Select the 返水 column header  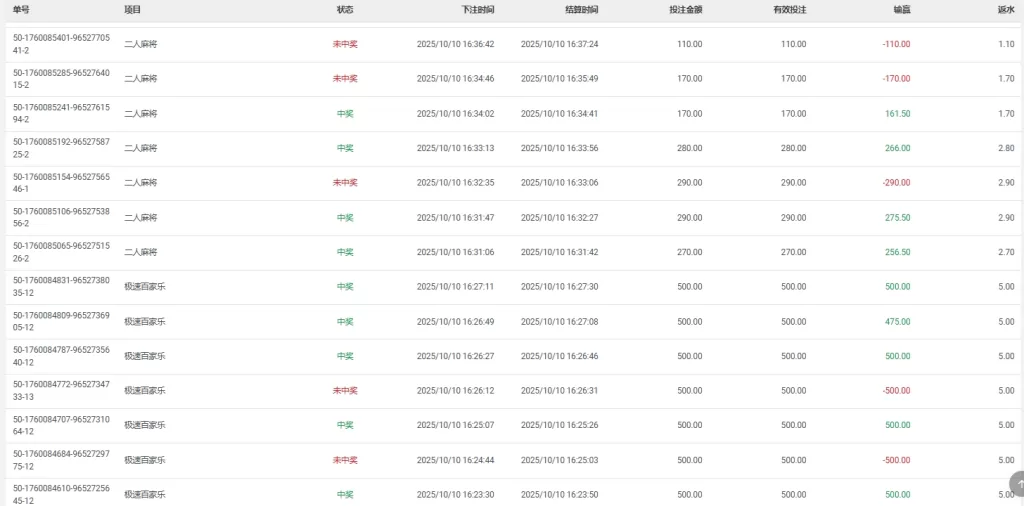[x=1005, y=9]
